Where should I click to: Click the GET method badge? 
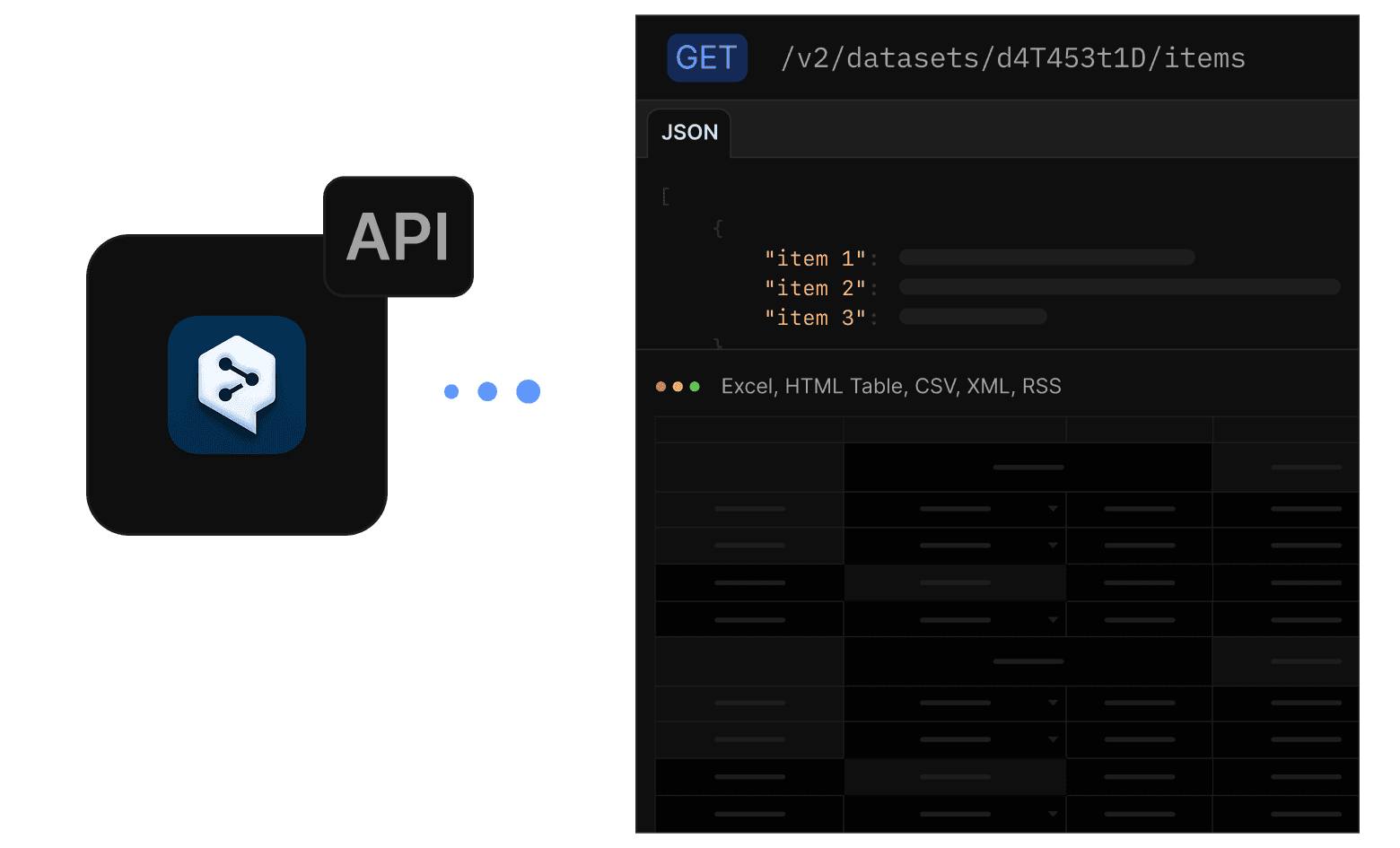[x=707, y=57]
